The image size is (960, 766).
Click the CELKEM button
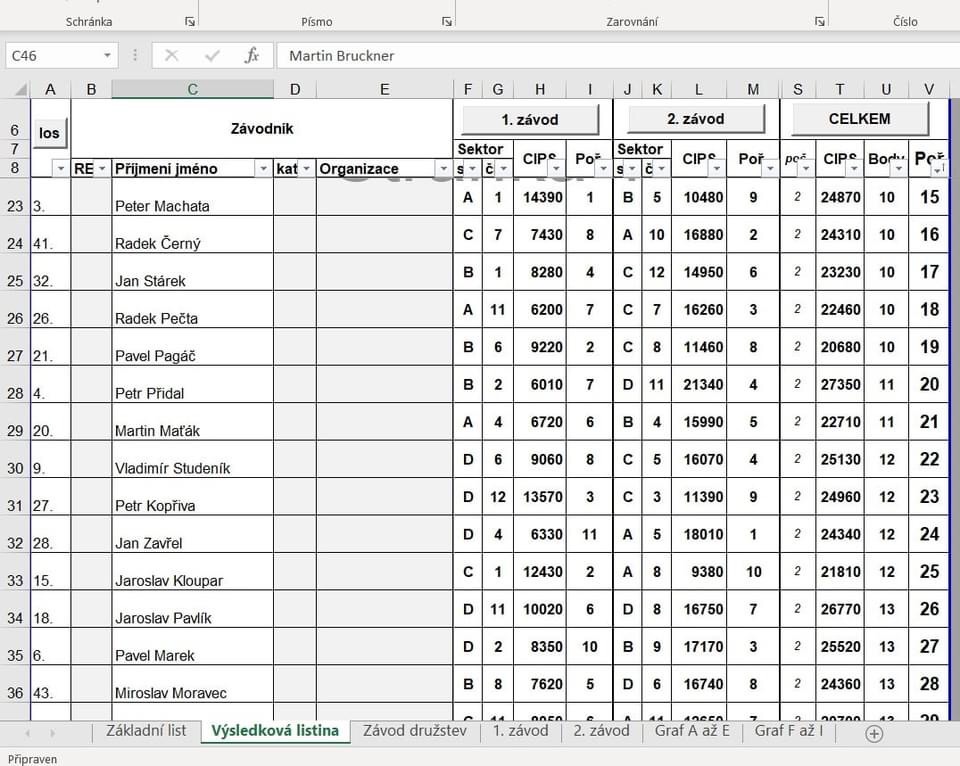tap(860, 119)
